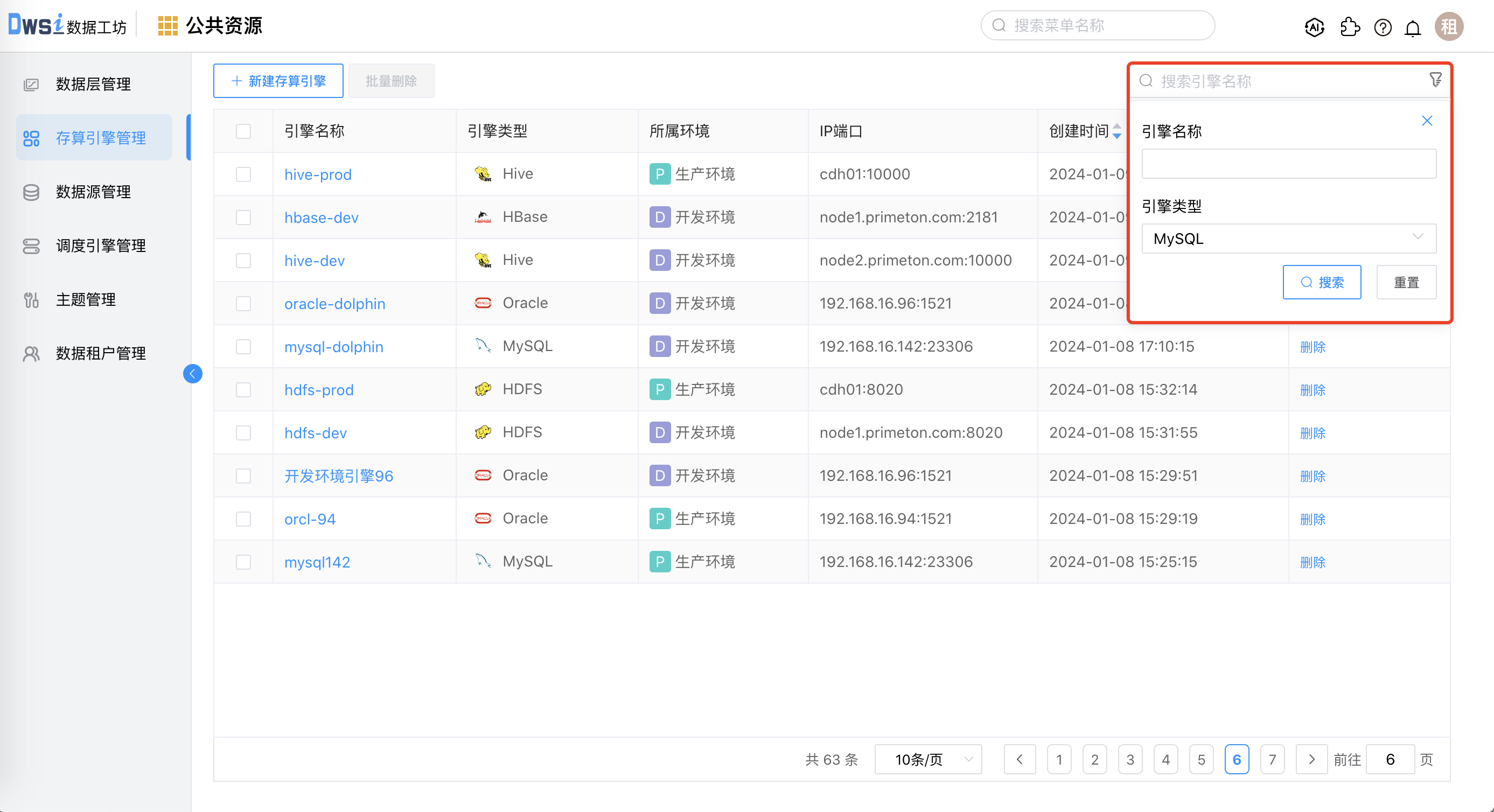This screenshot has width=1494, height=812.
Task: Open the oracle-dolphin engine link
Action: 334,303
